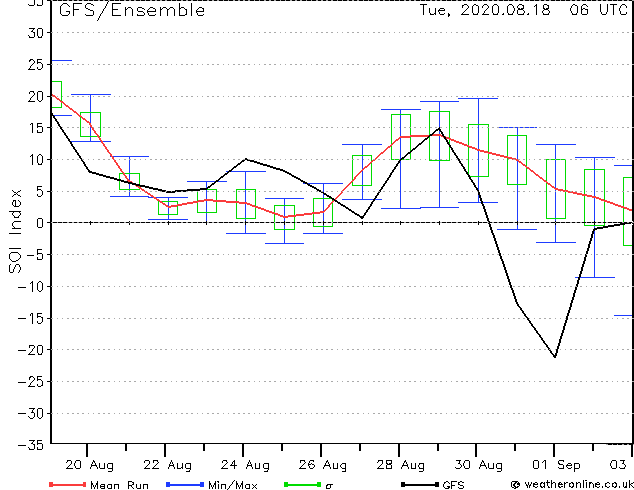Select the −5 value on y-axis
This screenshot has height=490, width=634.
click(x=34, y=255)
